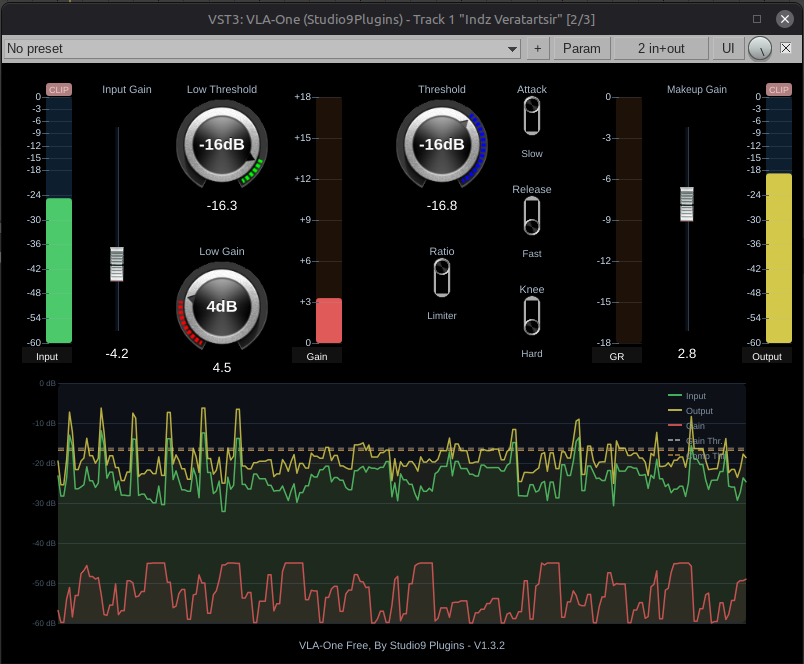Screen dimensions: 804x664
Task: Close the VLA-One plugin window
Action: pyautogui.click(x=785, y=19)
